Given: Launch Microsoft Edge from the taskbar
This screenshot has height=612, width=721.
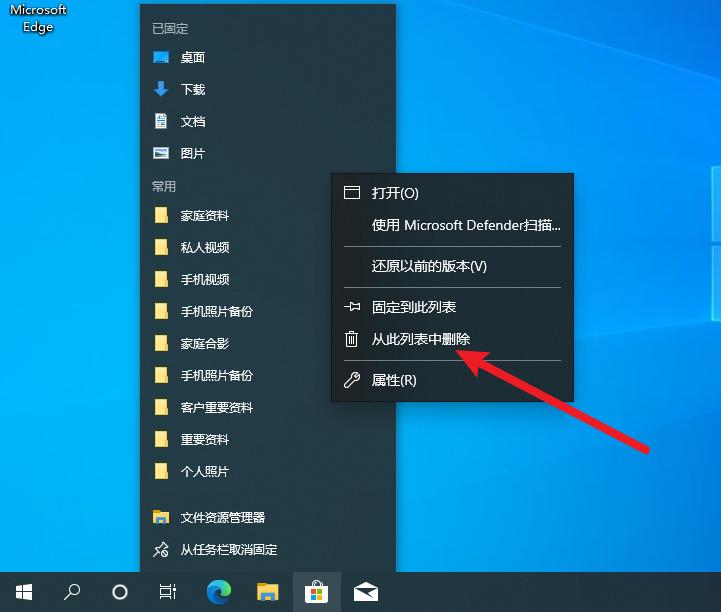Looking at the screenshot, I should (218, 592).
